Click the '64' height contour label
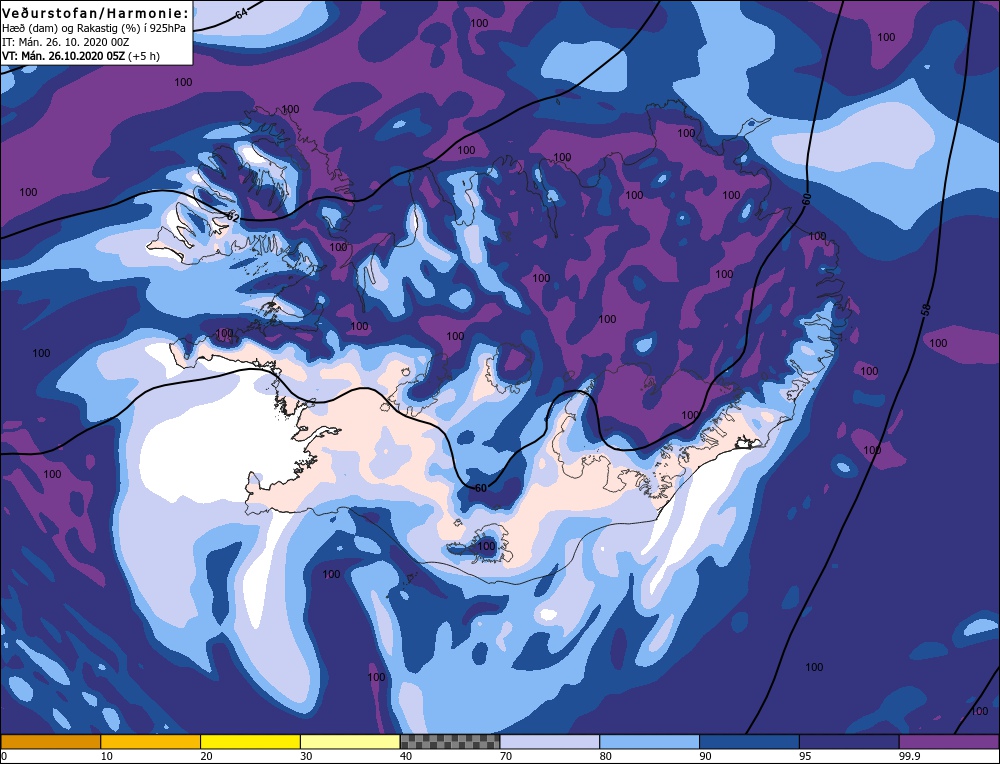Viewport: 1000px width, 764px height. (x=241, y=12)
